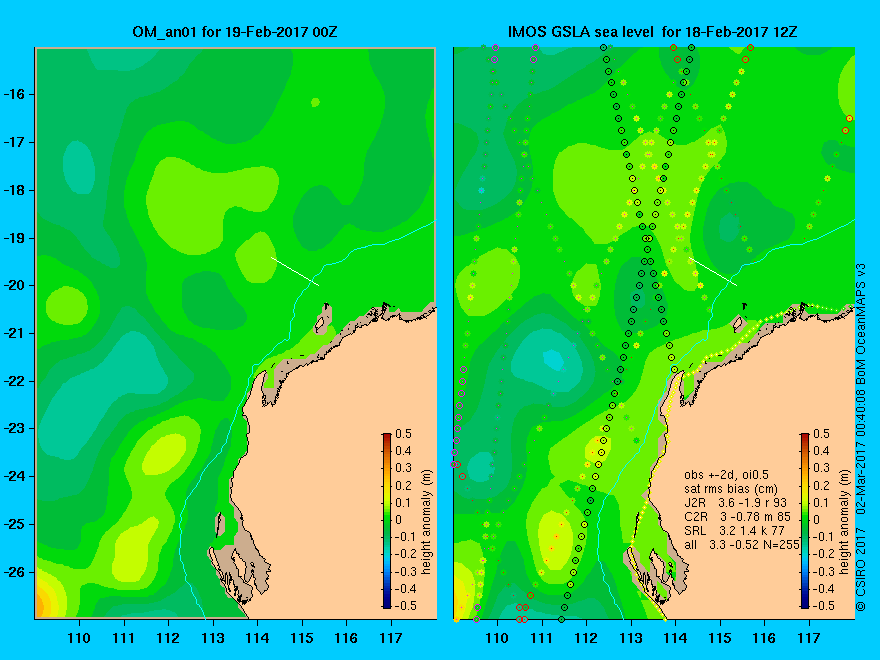The width and height of the screenshot is (880, 660).
Task: Click the latitude label '-23'
Action: tap(12, 429)
